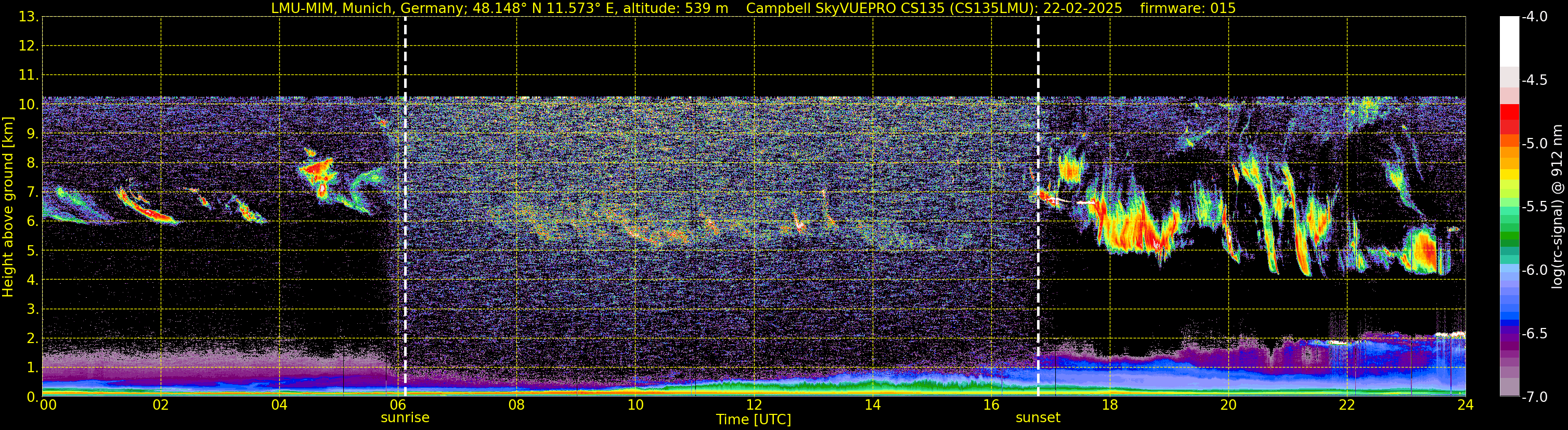Click the '9.' height axis tick label

(32, 134)
